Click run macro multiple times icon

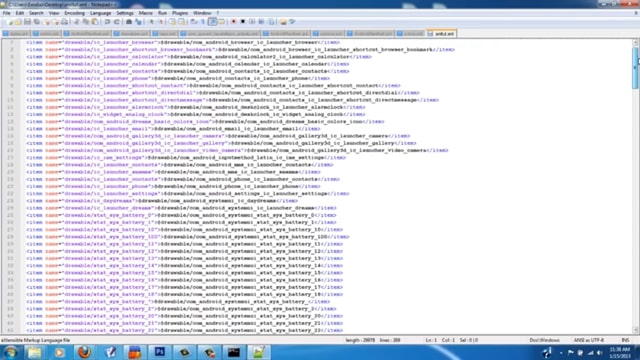click(261, 22)
